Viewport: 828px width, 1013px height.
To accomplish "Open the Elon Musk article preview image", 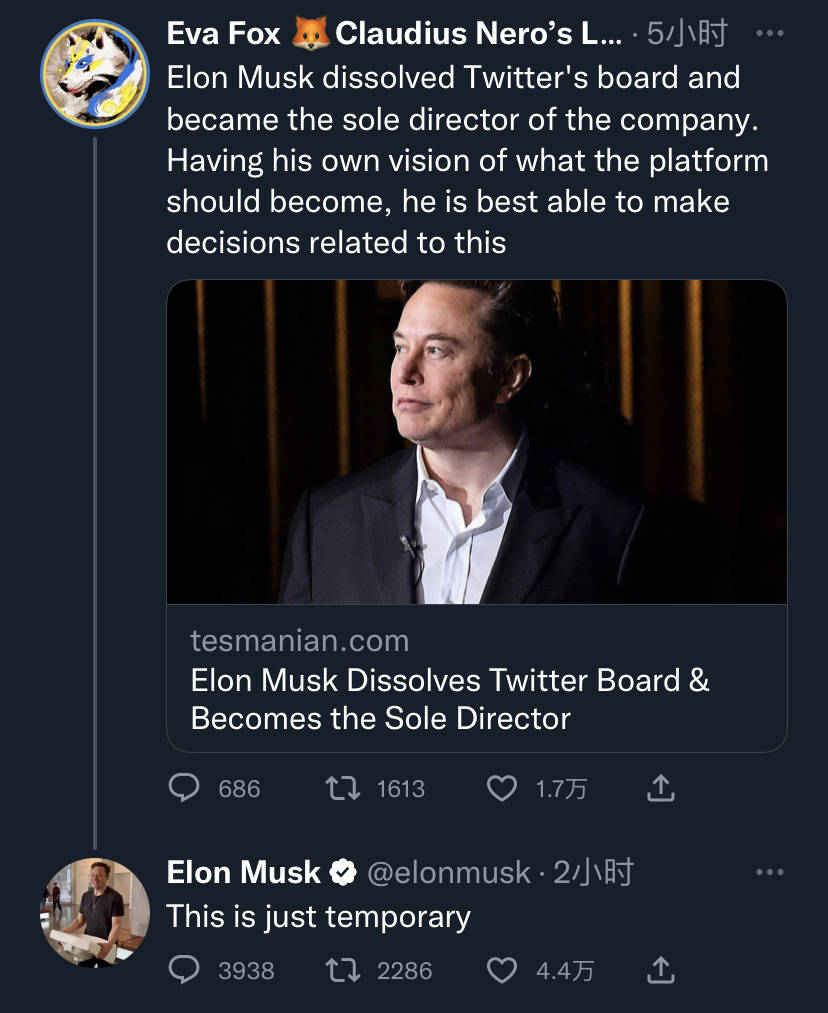I will (x=477, y=442).
